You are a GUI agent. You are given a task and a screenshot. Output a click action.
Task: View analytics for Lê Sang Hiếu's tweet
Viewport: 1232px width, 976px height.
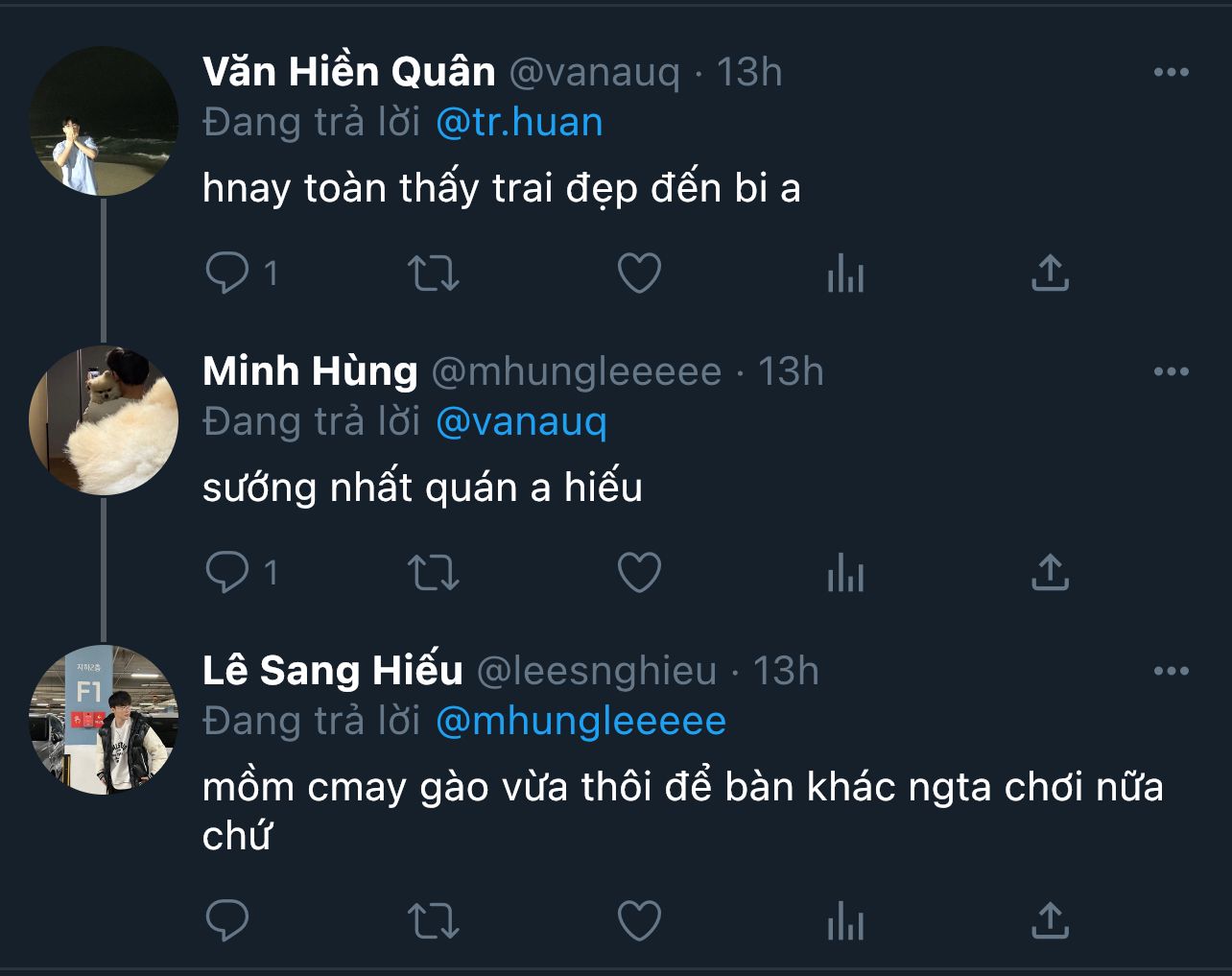coord(845,921)
